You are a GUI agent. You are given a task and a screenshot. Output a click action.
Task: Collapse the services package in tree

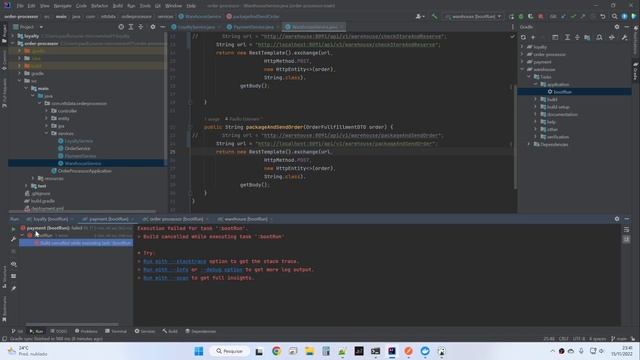coord(47,133)
